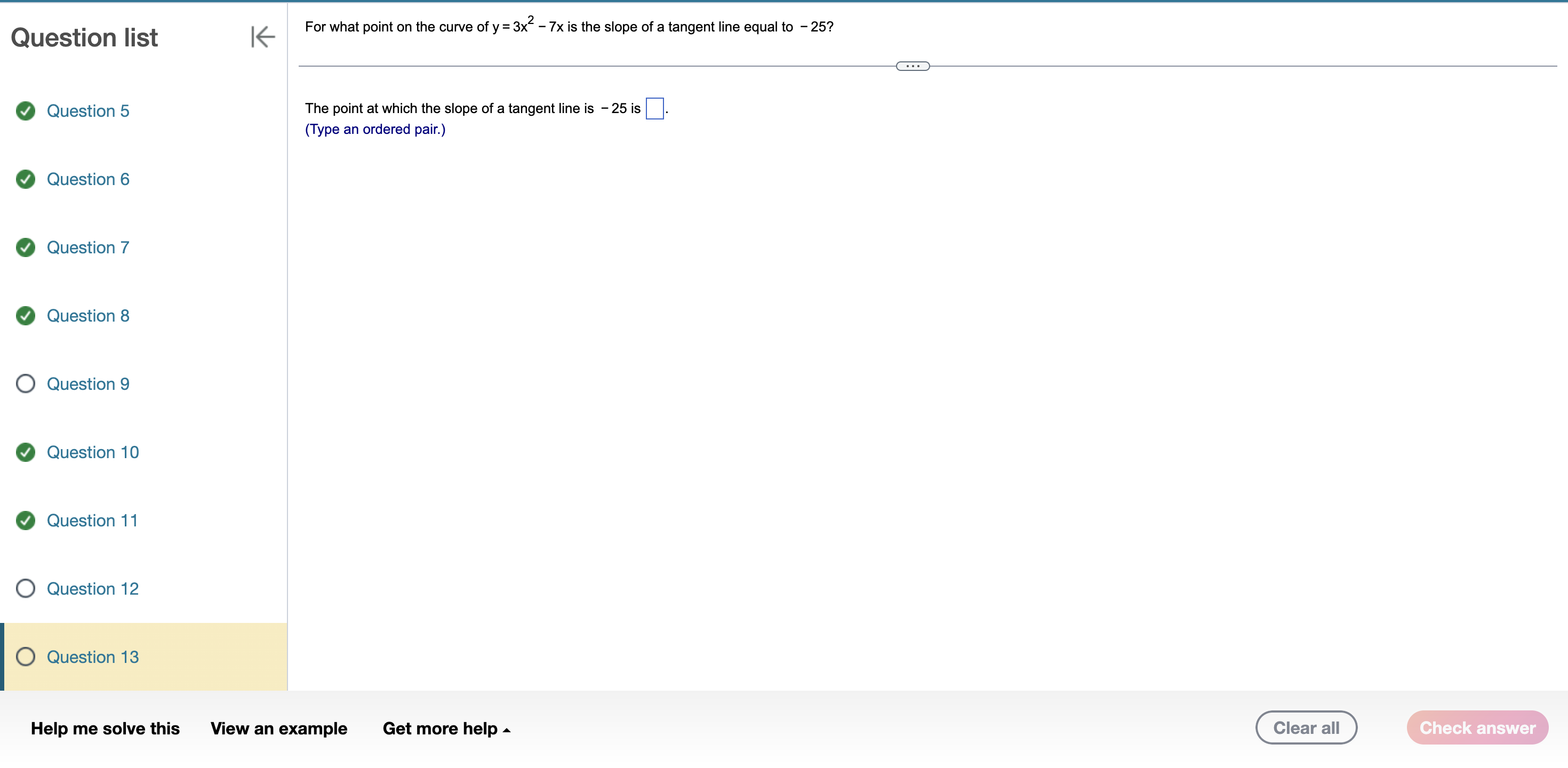The image size is (1568, 768).
Task: Select the circle beside Question 13
Action: point(26,657)
